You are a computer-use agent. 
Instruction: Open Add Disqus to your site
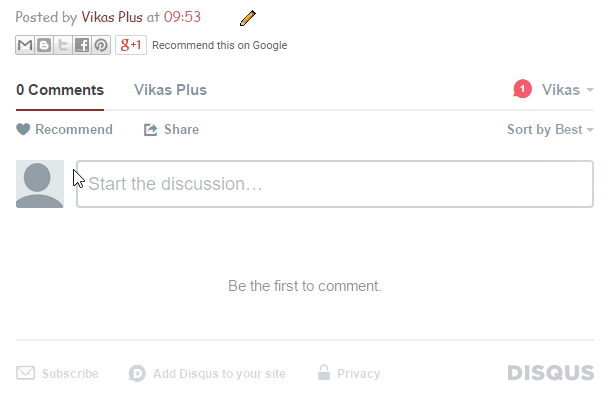click(207, 373)
